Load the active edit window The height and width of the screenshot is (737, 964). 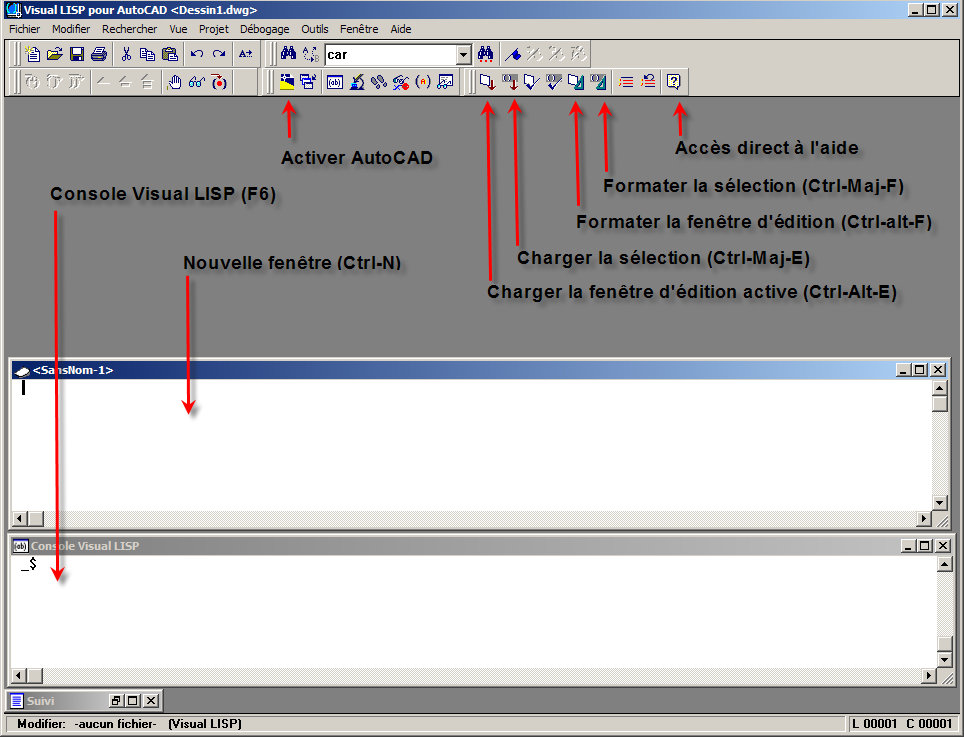pyautogui.click(x=486, y=82)
